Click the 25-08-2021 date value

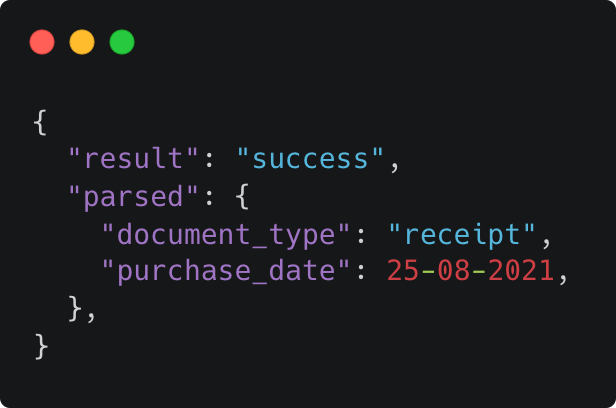(471, 271)
